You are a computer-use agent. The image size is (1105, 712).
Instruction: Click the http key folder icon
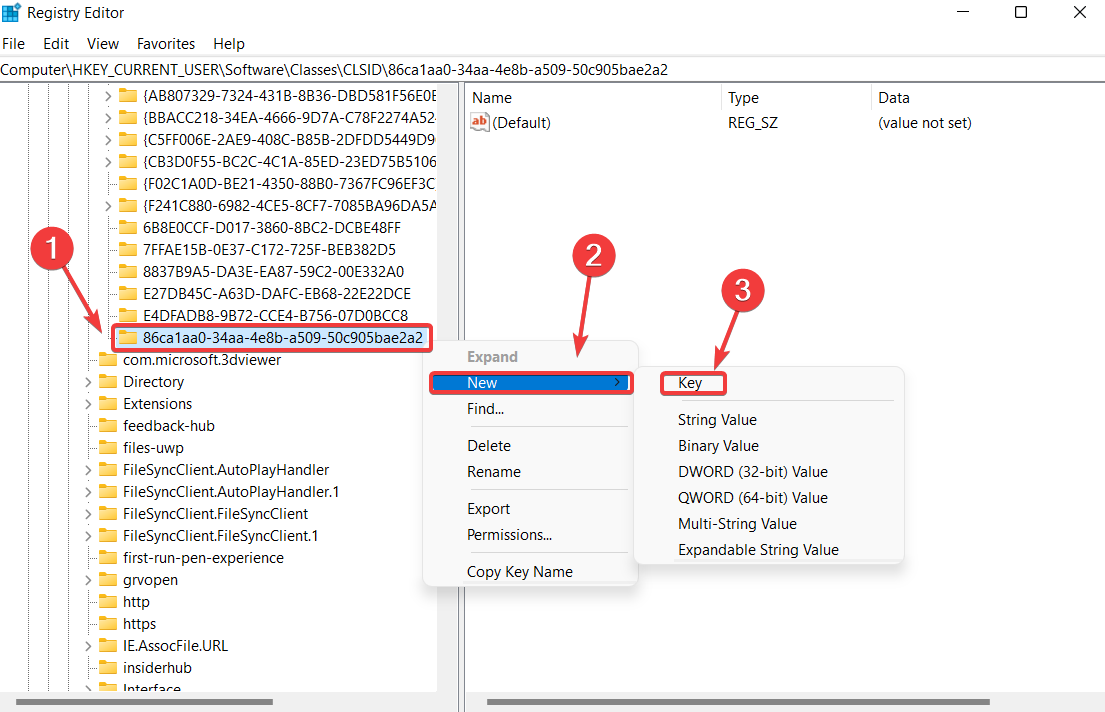point(110,601)
